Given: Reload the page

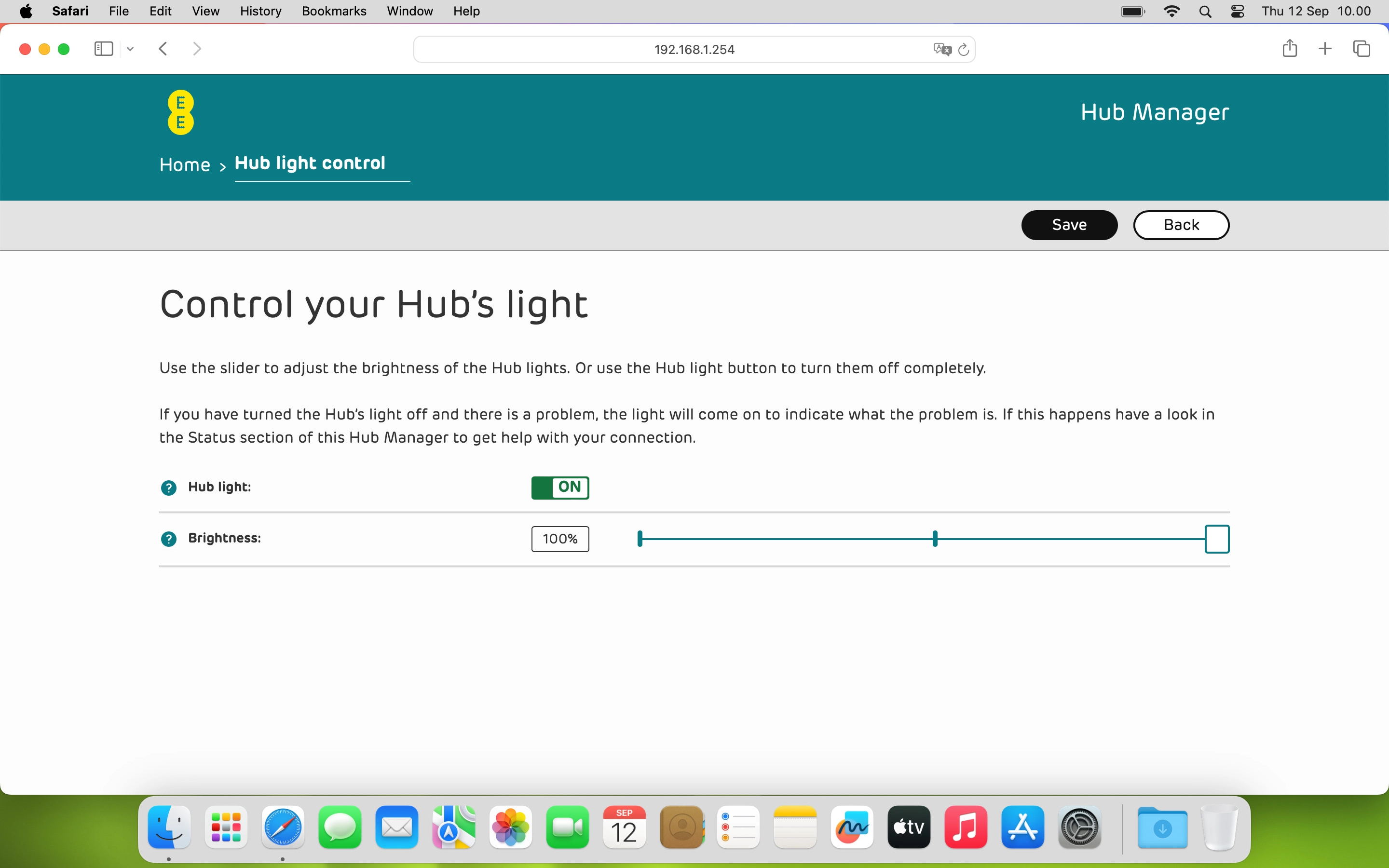Looking at the screenshot, I should click(x=963, y=49).
